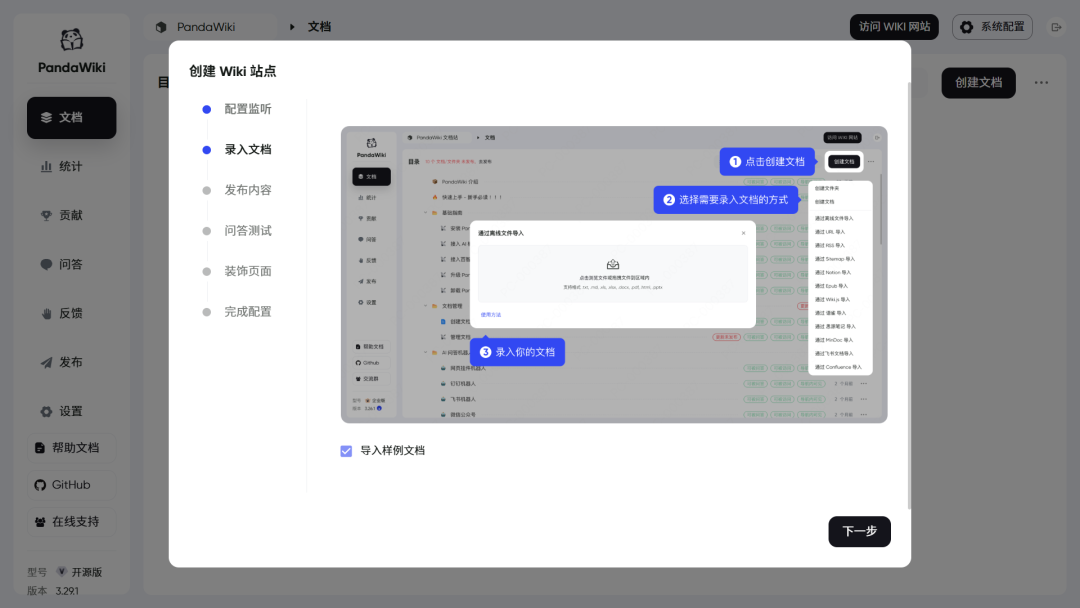Click the 文档 breadcrumb label
The image size is (1080, 608).
point(319,27)
